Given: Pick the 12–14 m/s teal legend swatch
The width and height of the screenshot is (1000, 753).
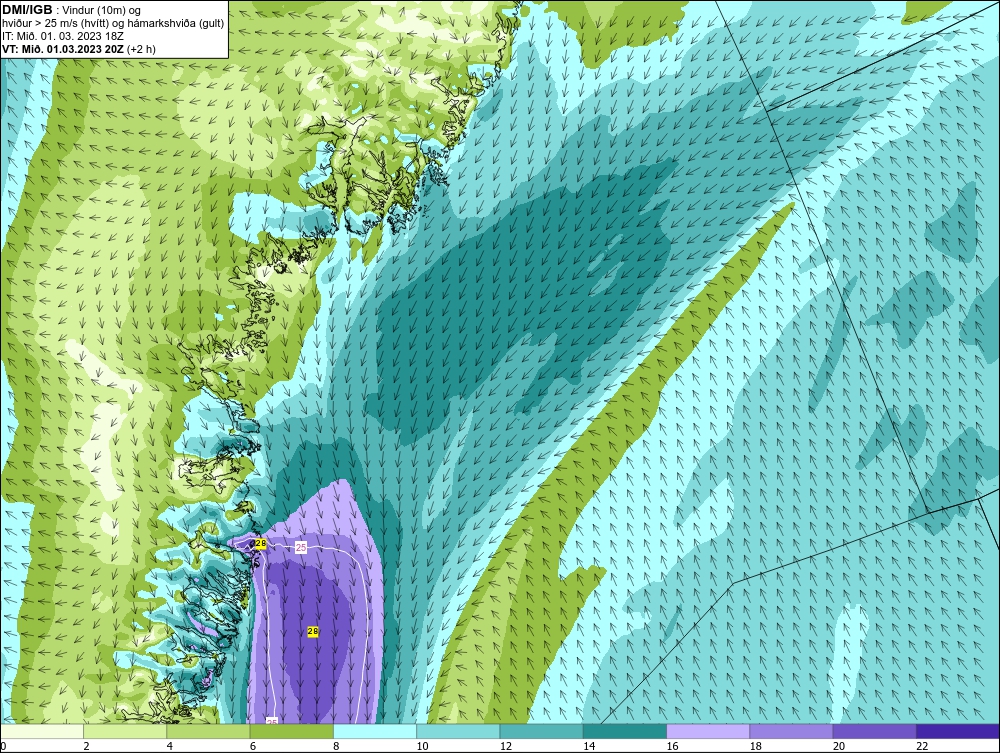Looking at the screenshot, I should pos(541,731).
